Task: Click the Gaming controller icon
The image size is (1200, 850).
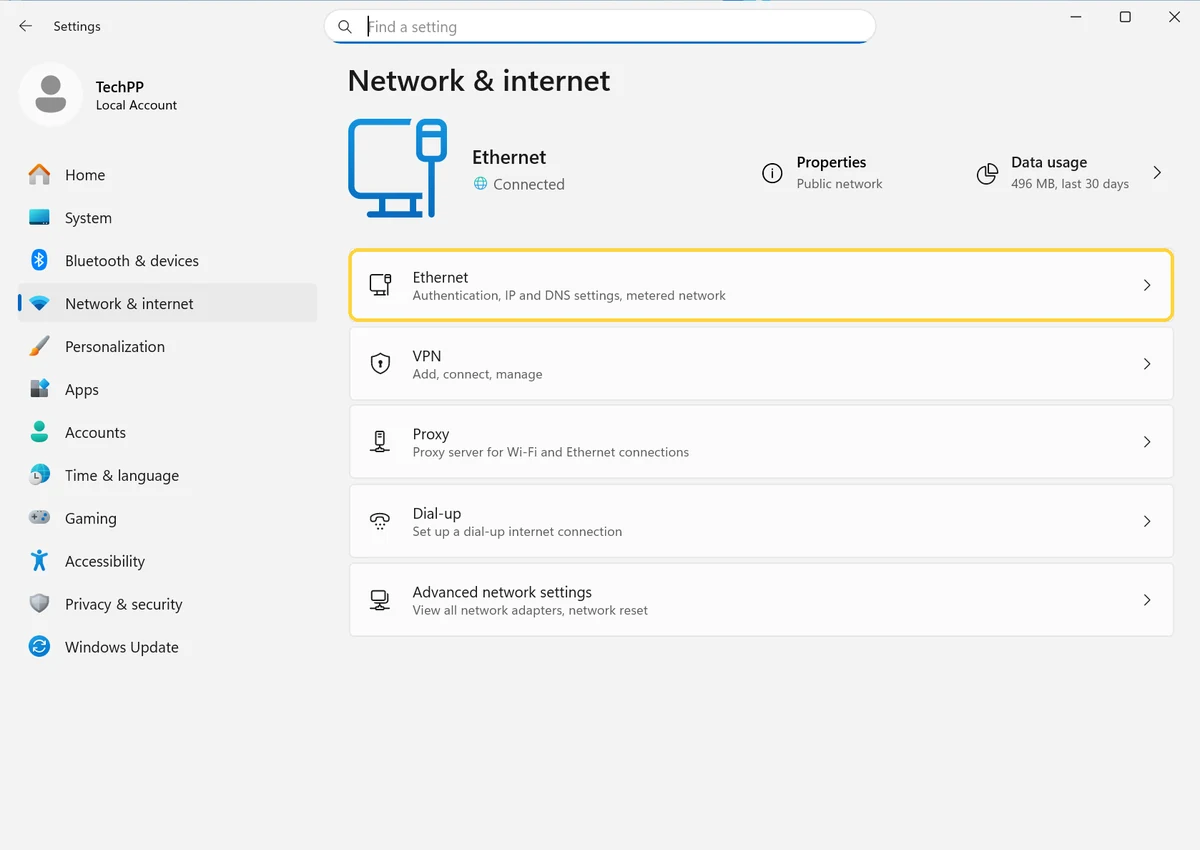Action: point(39,518)
